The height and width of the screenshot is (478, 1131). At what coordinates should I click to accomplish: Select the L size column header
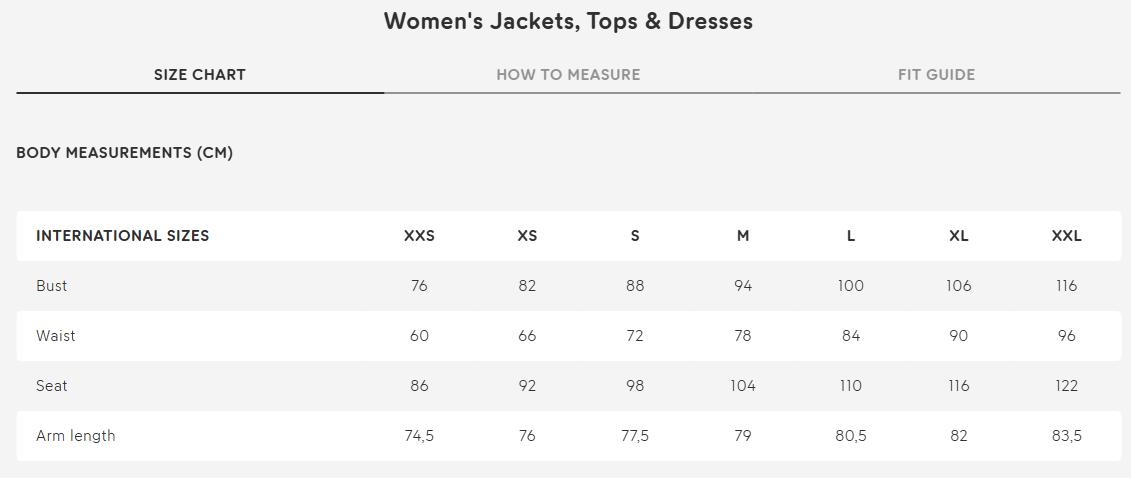click(x=851, y=237)
